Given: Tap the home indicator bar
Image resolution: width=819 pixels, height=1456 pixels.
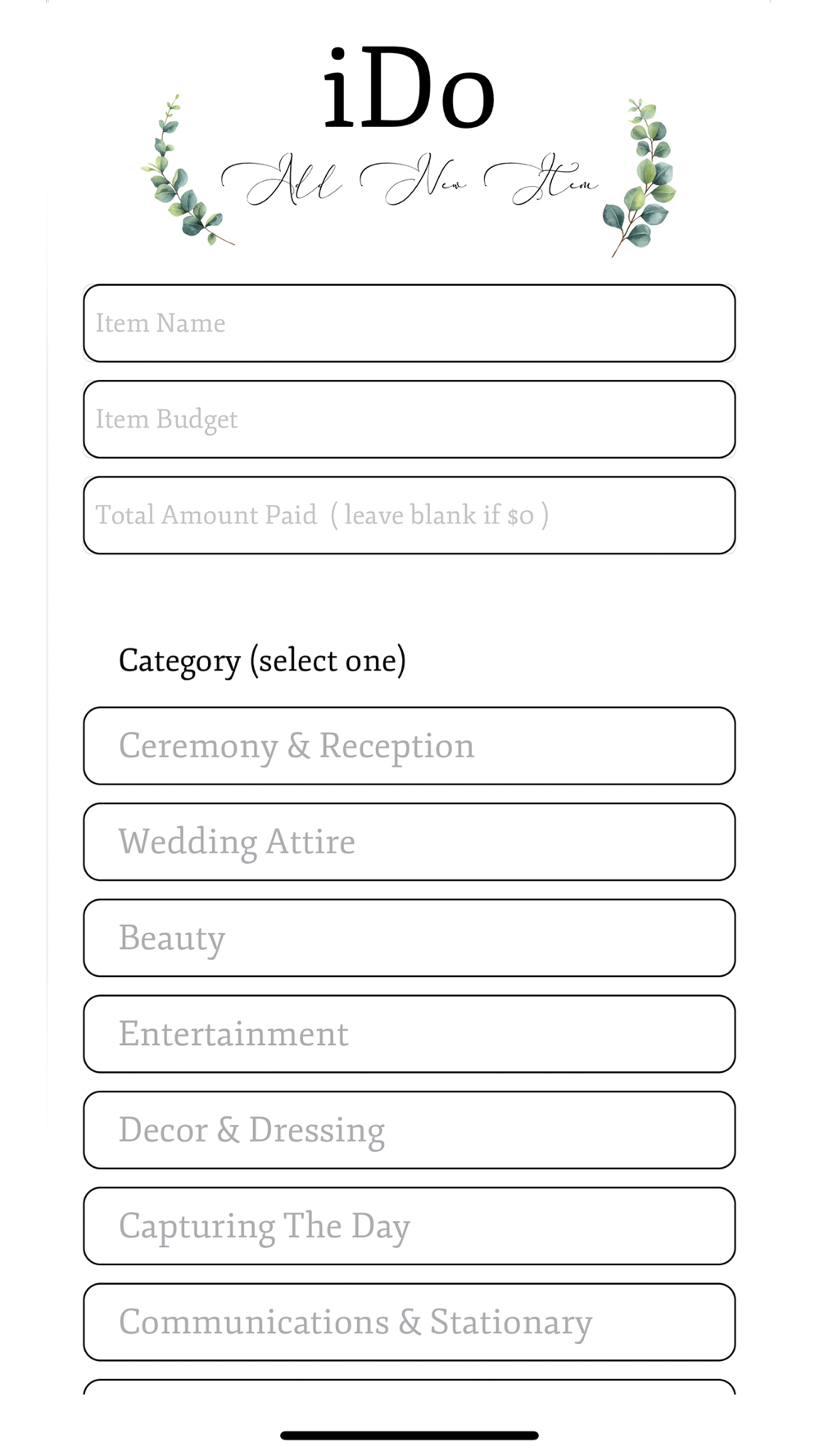Looking at the screenshot, I should point(409,1436).
